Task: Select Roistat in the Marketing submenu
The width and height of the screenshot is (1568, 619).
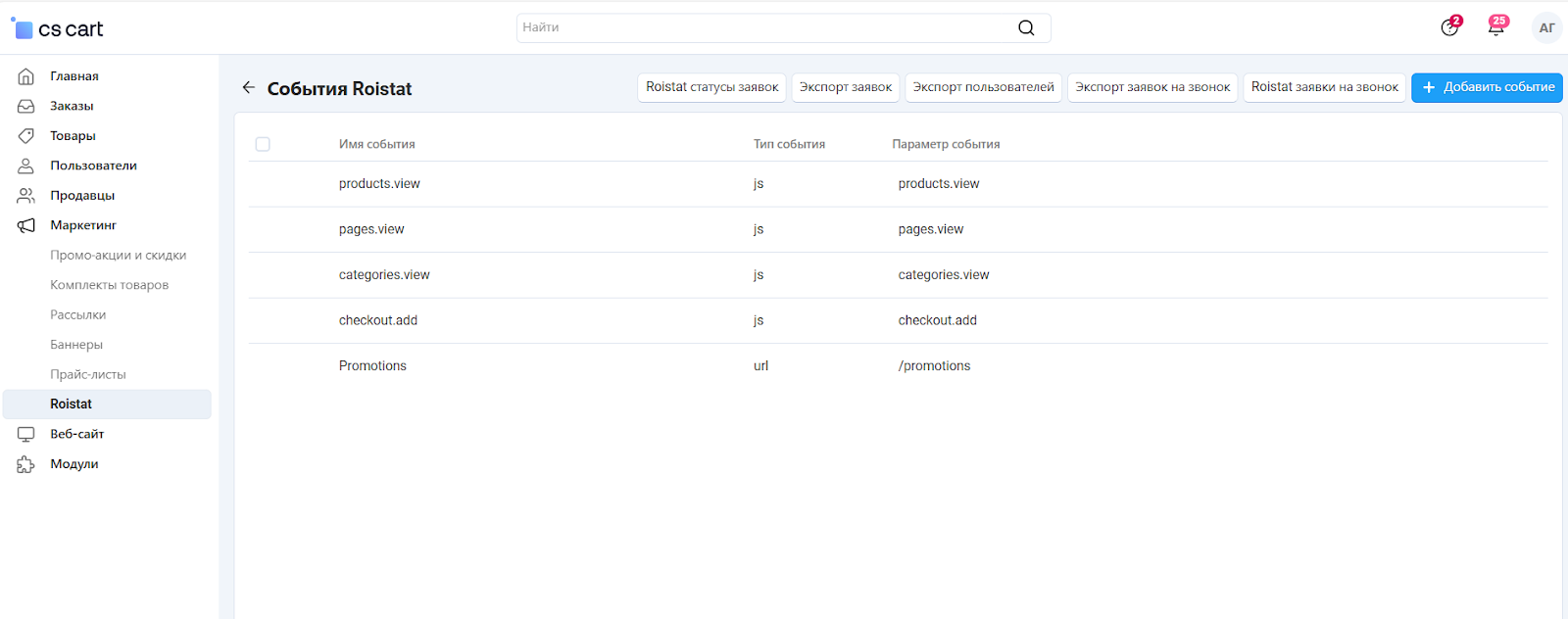Action: [108, 405]
